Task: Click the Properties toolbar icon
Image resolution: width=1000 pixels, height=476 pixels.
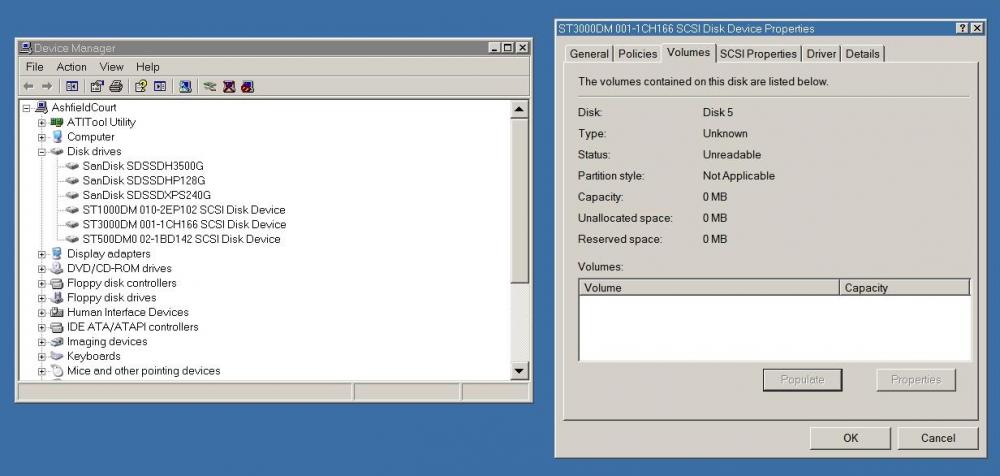Action: (x=98, y=87)
